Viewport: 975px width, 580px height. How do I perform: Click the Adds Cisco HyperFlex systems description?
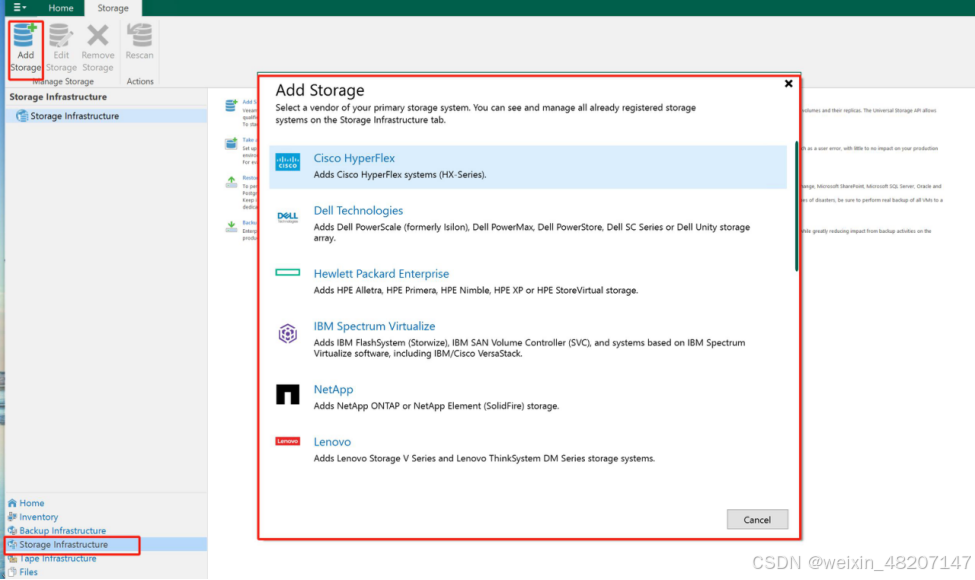pyautogui.click(x=400, y=175)
